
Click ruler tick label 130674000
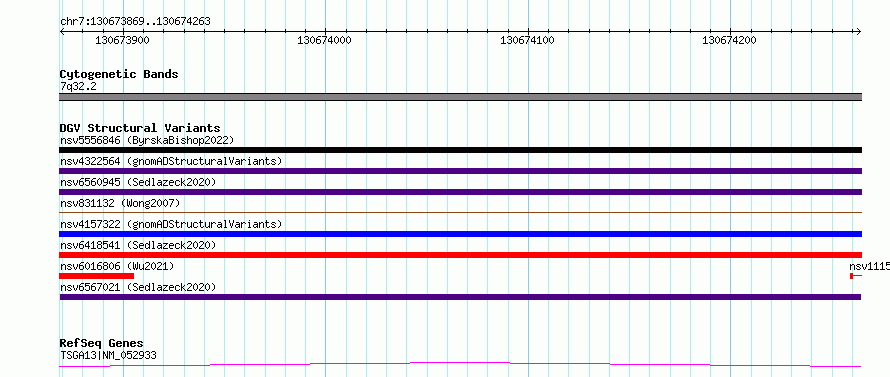point(325,40)
